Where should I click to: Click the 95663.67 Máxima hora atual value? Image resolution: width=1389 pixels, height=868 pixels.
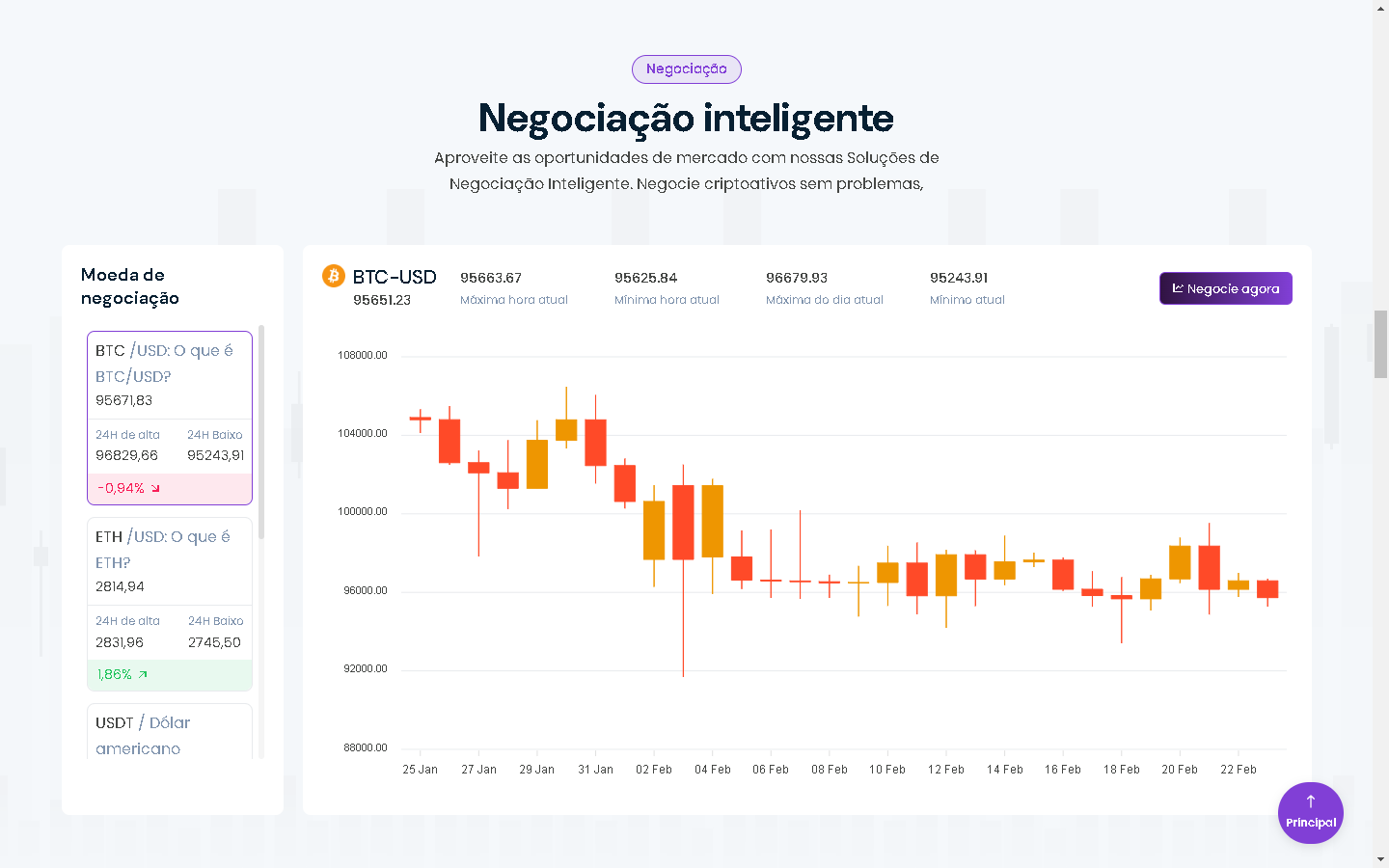point(491,278)
